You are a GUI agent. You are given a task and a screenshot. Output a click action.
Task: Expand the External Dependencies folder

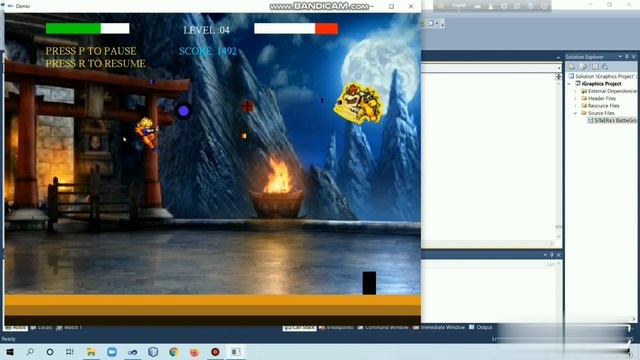tap(576, 91)
